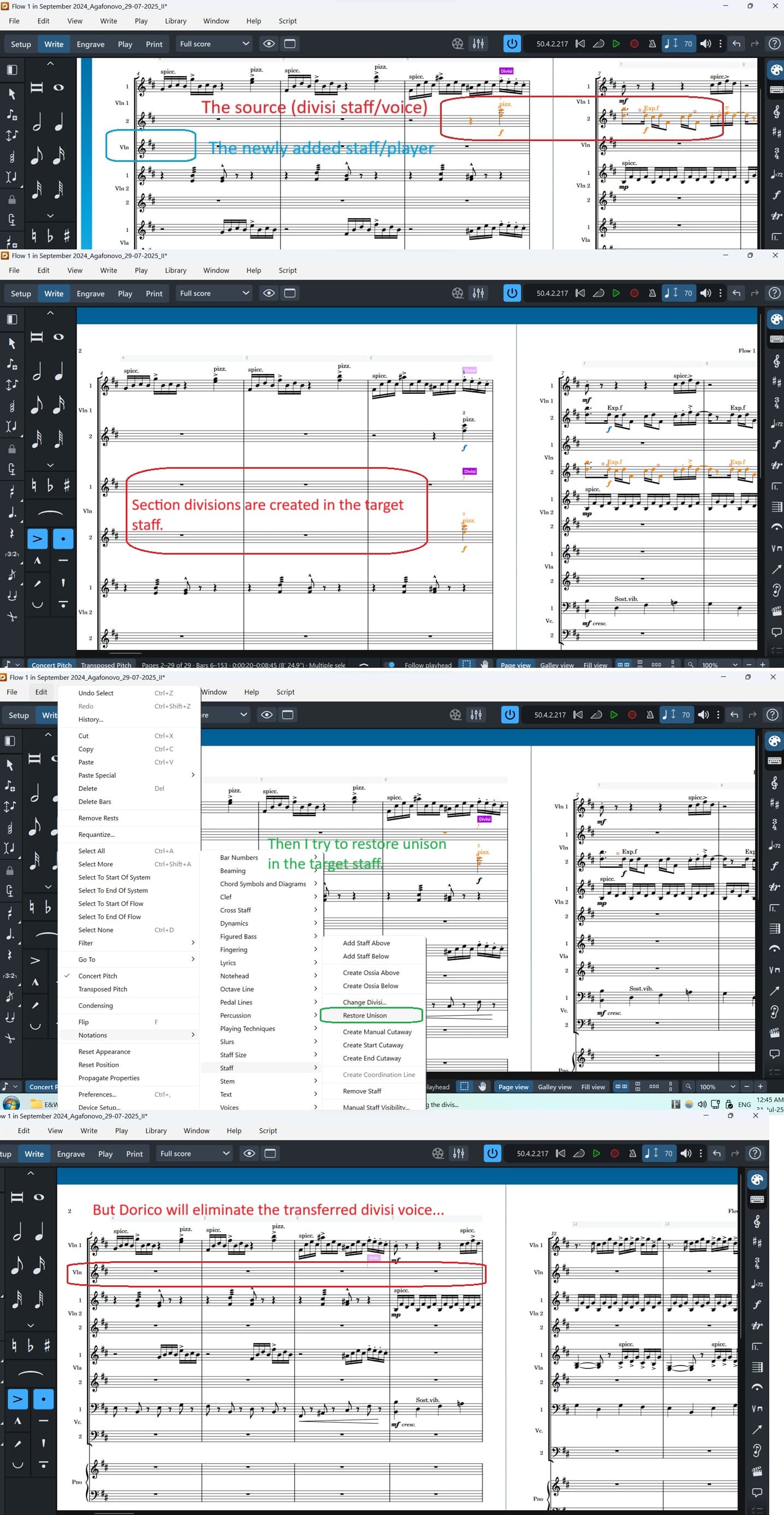Image resolution: width=784 pixels, height=1515 pixels.
Task: Open the Full score layout dropdown in the top window
Action: 214,44
